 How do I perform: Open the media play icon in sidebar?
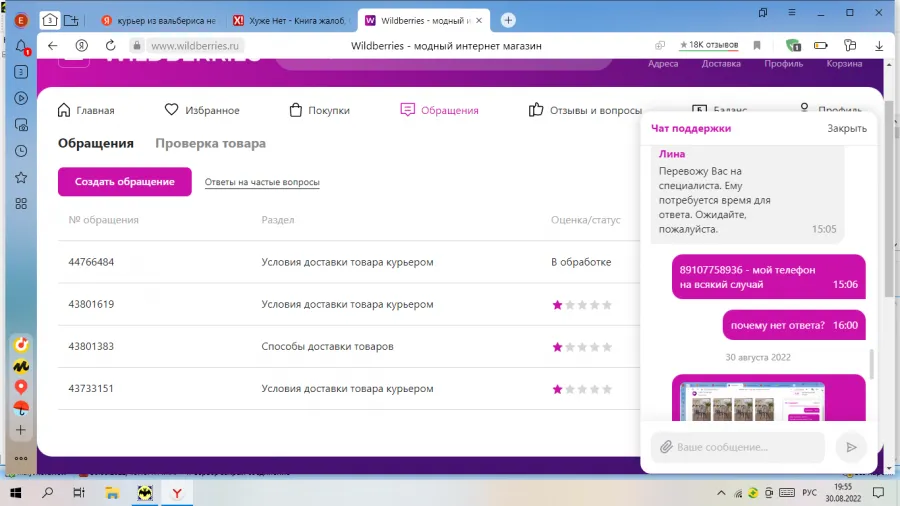(x=21, y=98)
